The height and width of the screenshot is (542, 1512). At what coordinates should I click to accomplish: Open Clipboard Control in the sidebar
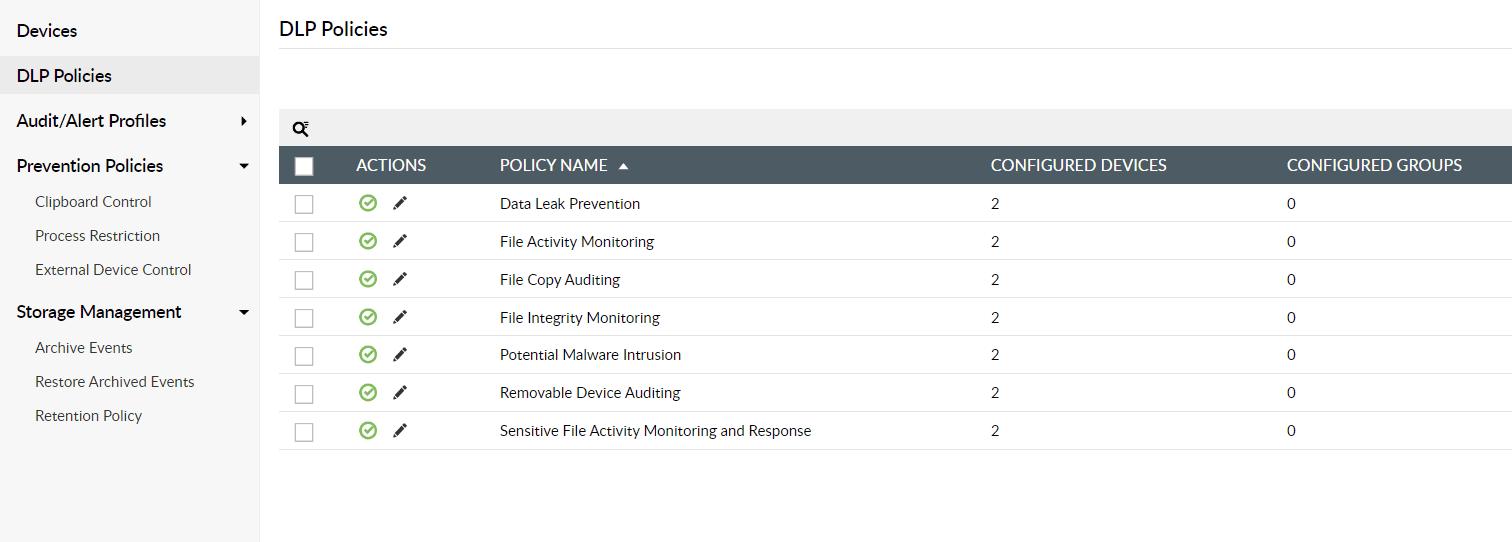pos(93,202)
